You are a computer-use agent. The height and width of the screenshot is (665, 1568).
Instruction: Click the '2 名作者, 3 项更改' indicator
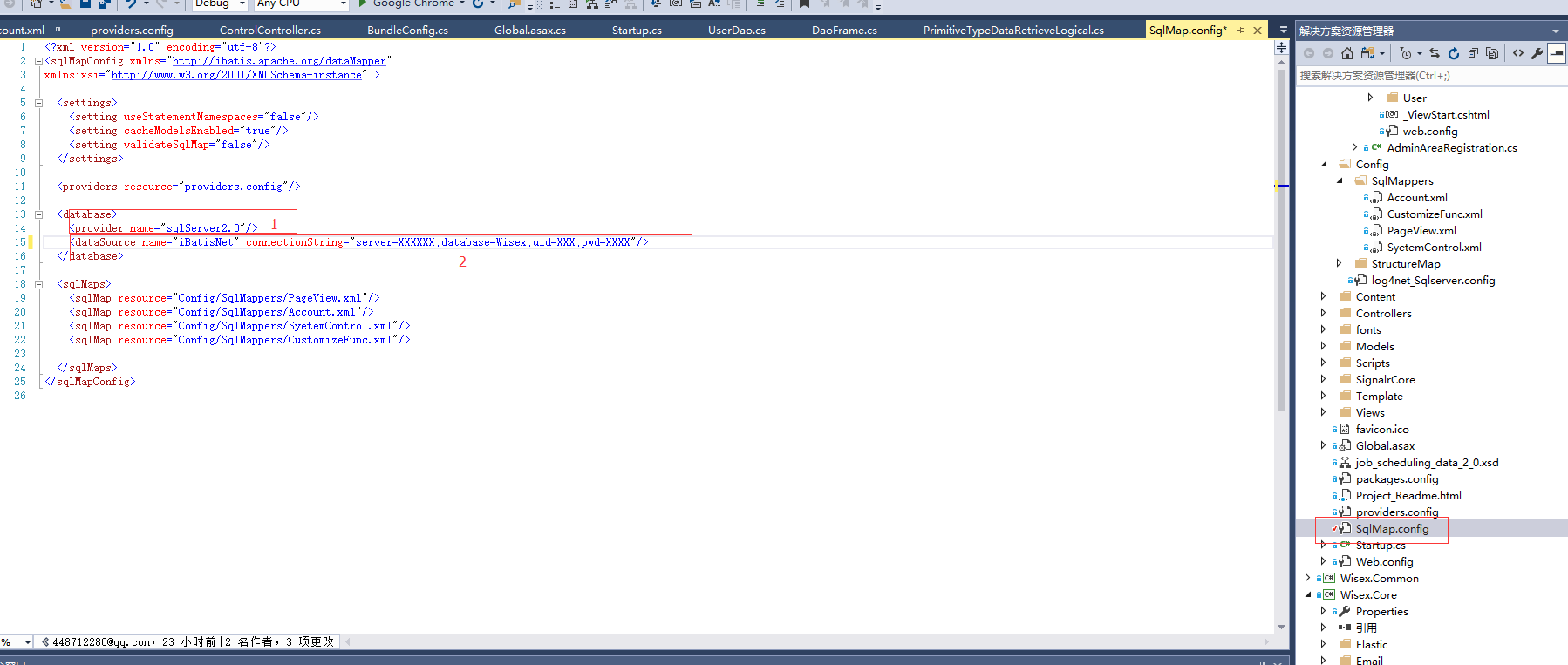tap(279, 642)
